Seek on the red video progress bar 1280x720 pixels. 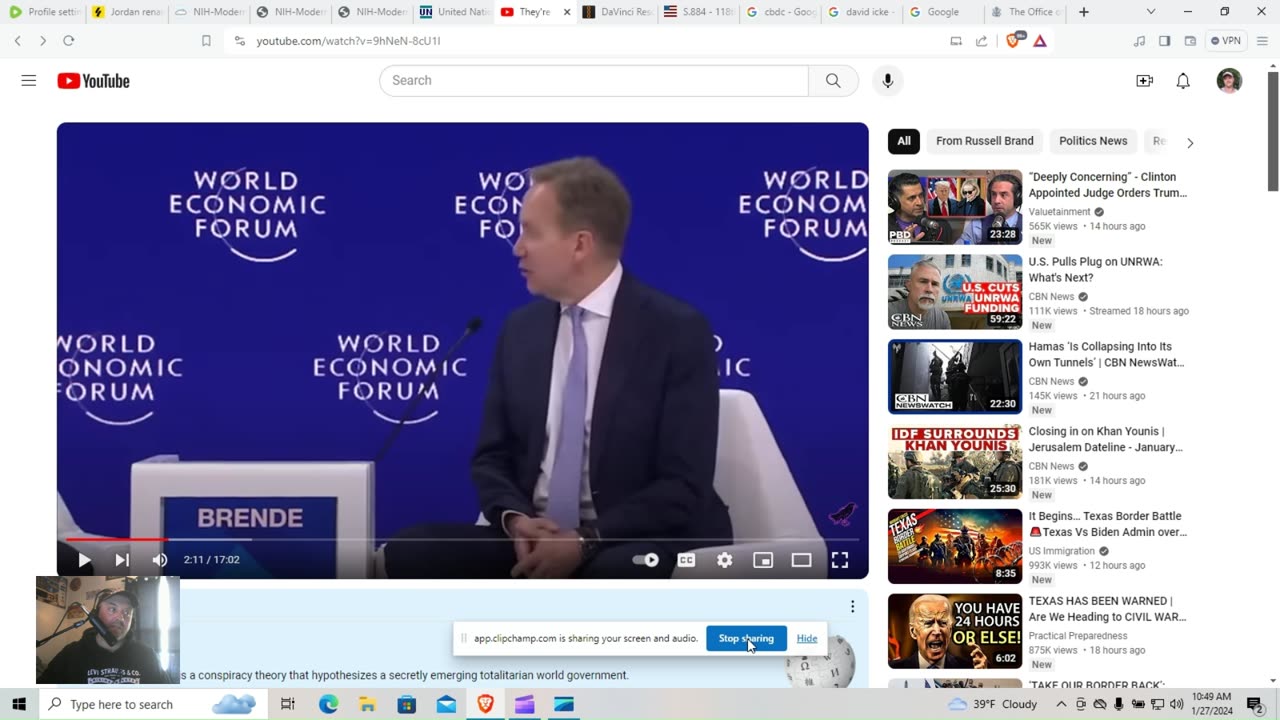[462, 540]
